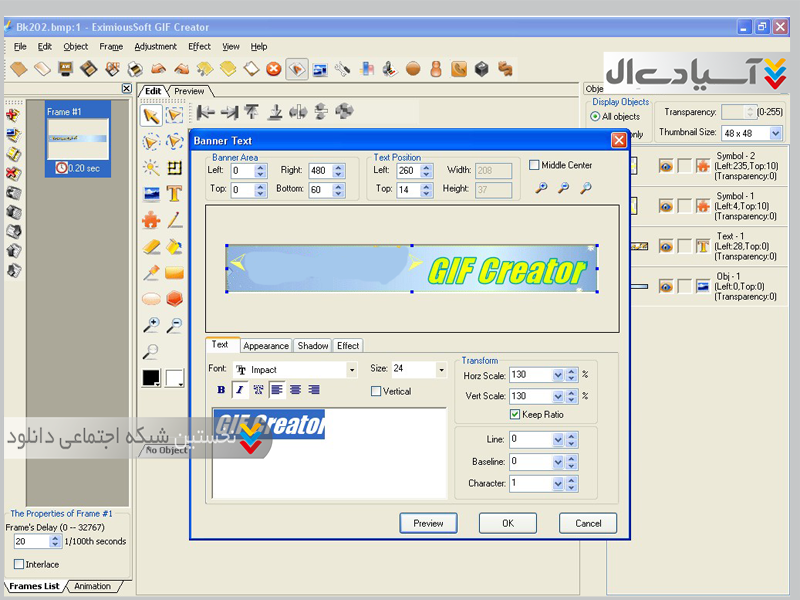Viewport: 800px width, 600px height.
Task: Open the Thumbnail Size dropdown
Action: point(775,133)
